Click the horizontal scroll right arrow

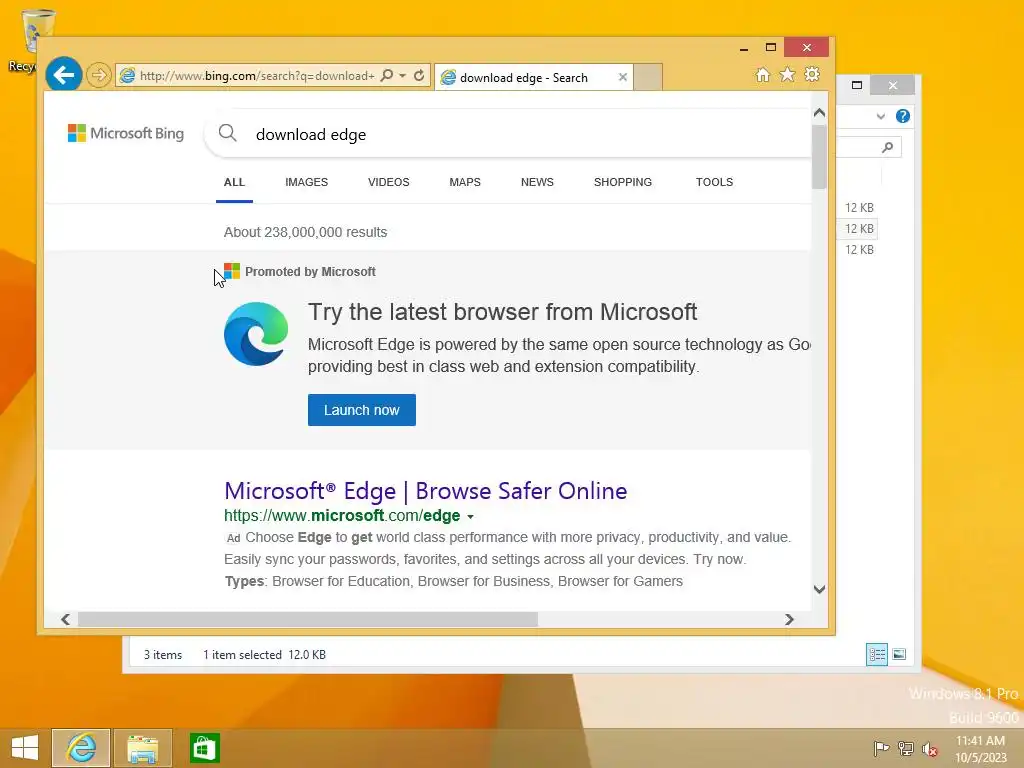point(789,619)
